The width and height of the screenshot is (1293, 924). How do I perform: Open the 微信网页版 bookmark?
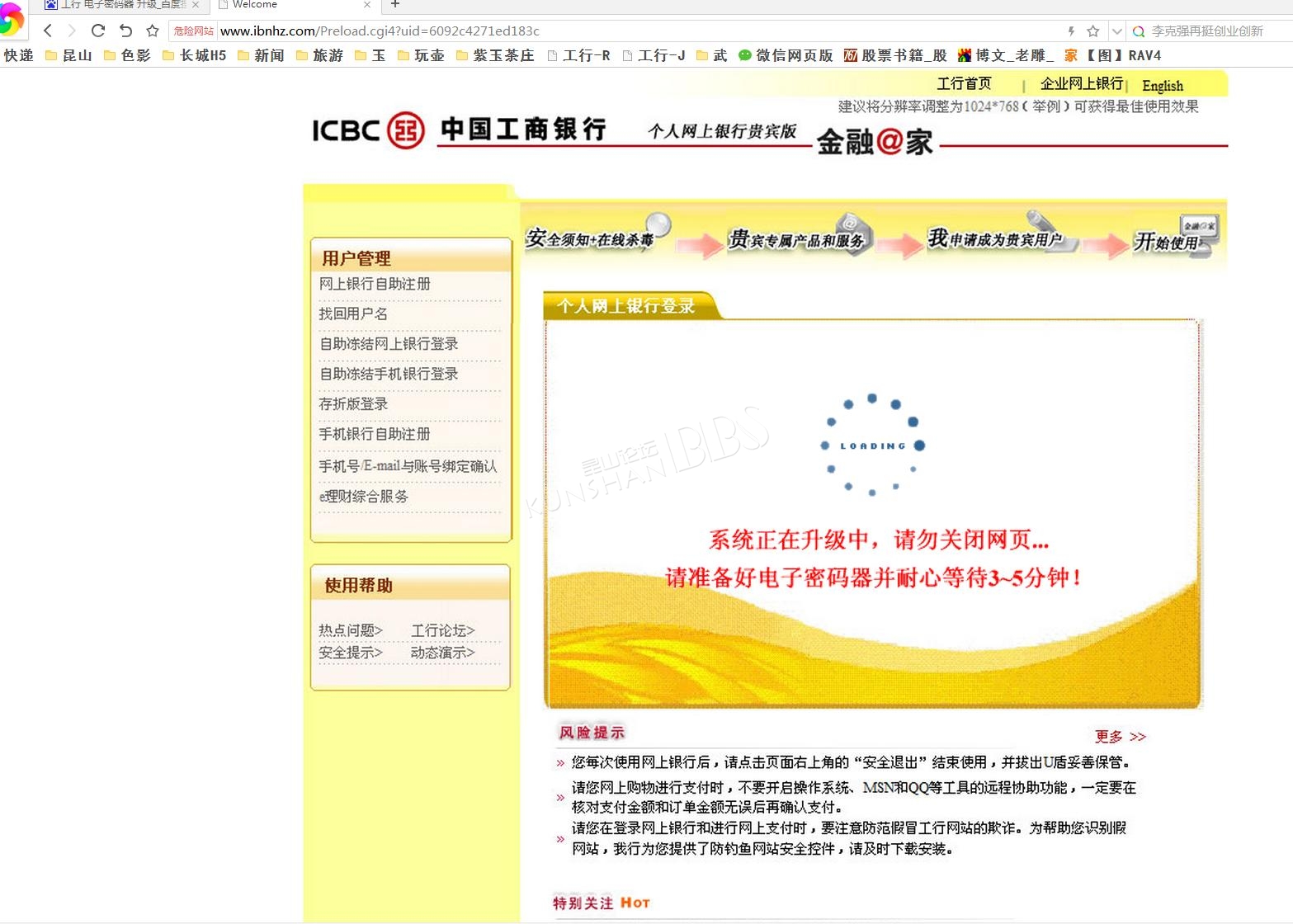coord(785,55)
